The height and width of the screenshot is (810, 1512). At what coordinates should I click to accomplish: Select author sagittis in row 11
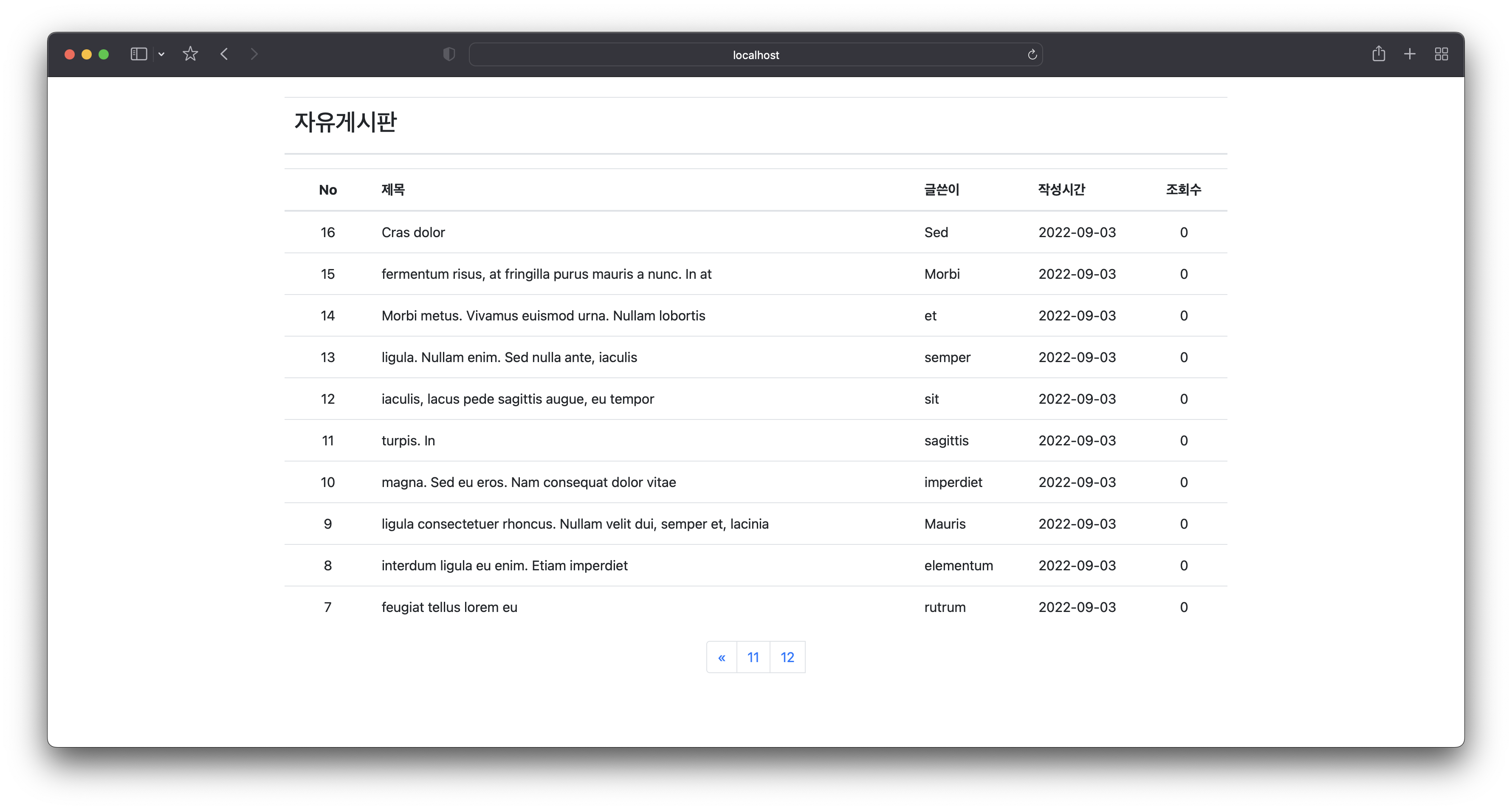pos(946,441)
